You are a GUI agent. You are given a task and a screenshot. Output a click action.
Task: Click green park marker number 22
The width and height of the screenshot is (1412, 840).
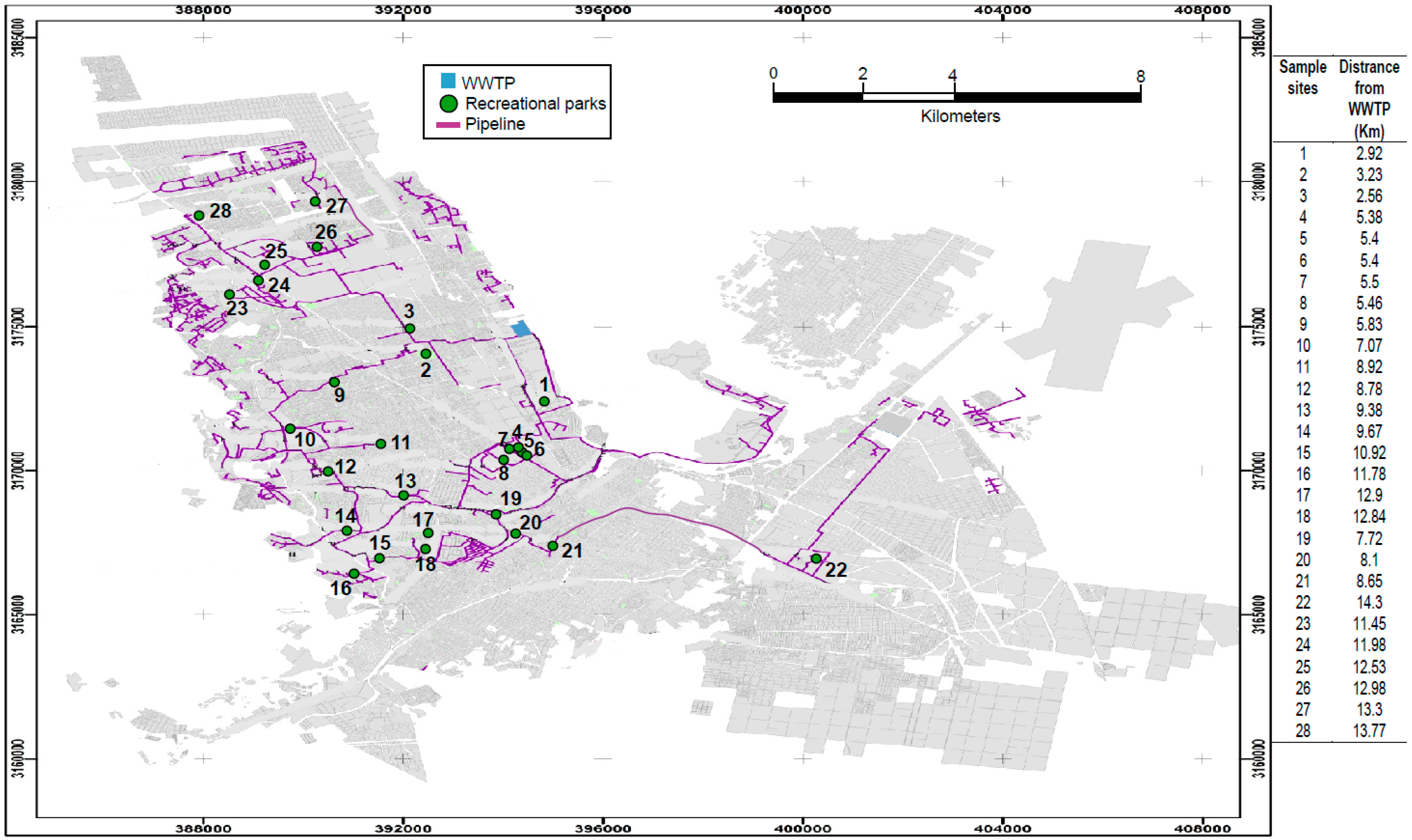[816, 559]
